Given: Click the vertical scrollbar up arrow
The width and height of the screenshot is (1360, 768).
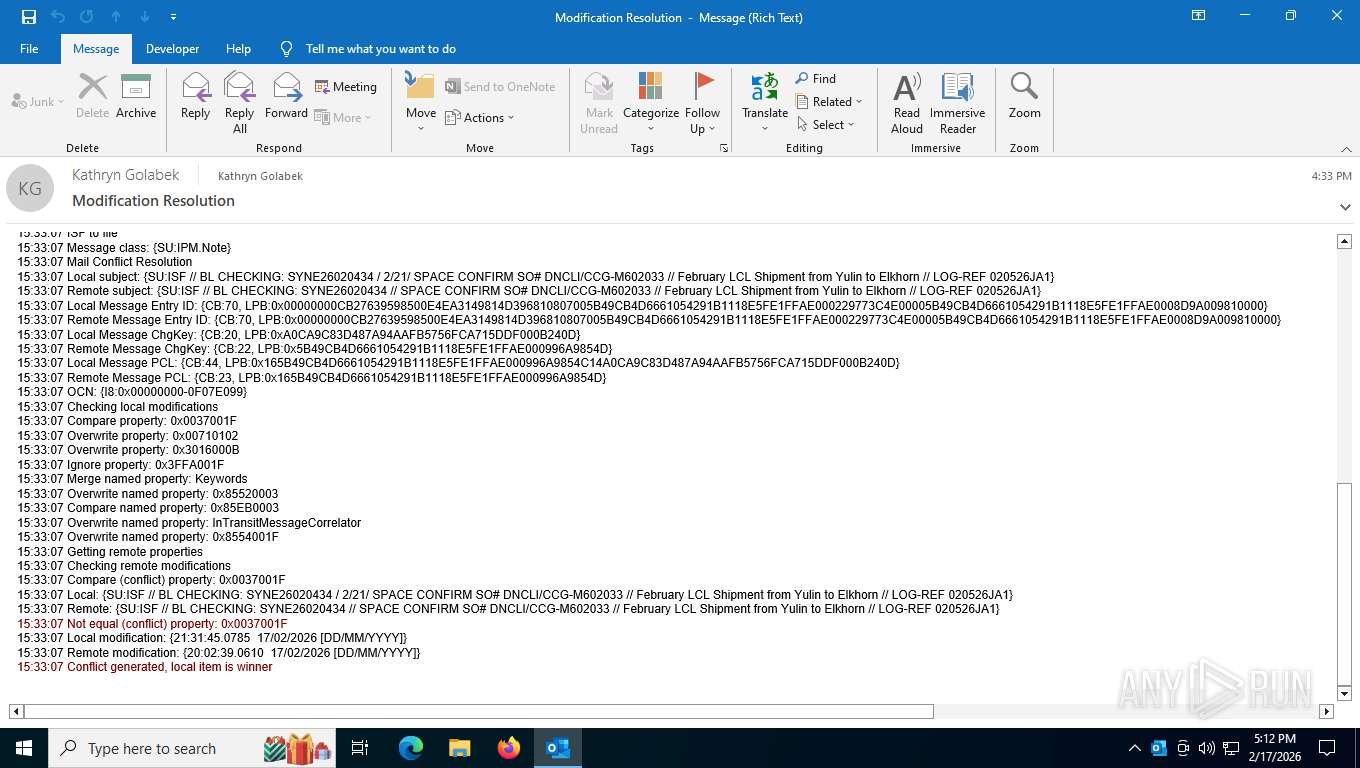Looking at the screenshot, I should tap(1344, 241).
